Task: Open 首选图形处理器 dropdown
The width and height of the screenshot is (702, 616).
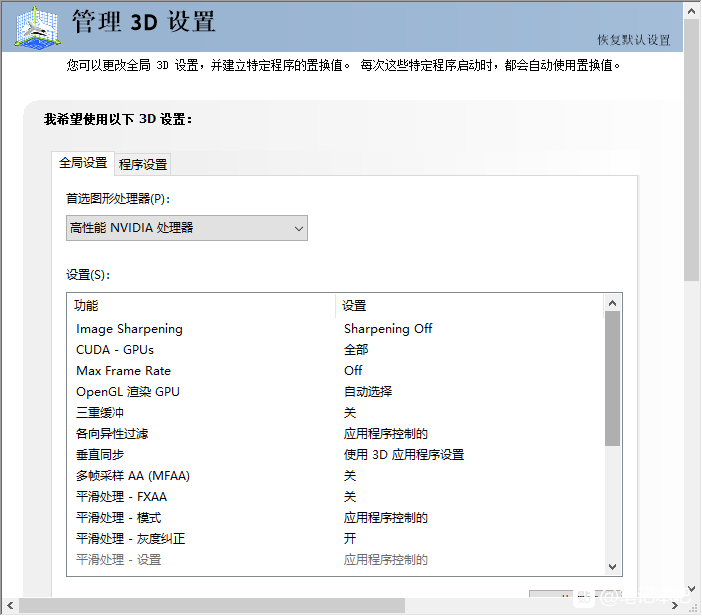Action: pos(187,228)
